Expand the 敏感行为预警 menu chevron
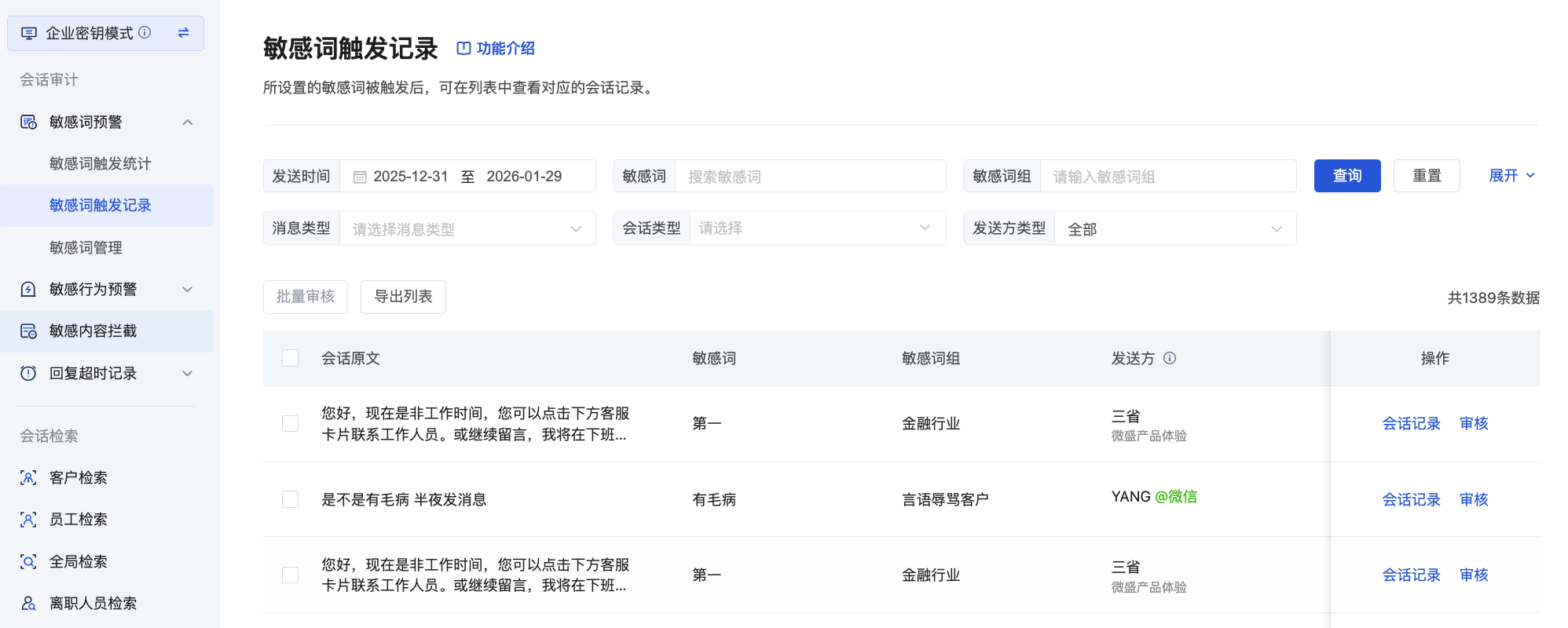Image resolution: width=1568 pixels, height=628 pixels. click(x=188, y=289)
